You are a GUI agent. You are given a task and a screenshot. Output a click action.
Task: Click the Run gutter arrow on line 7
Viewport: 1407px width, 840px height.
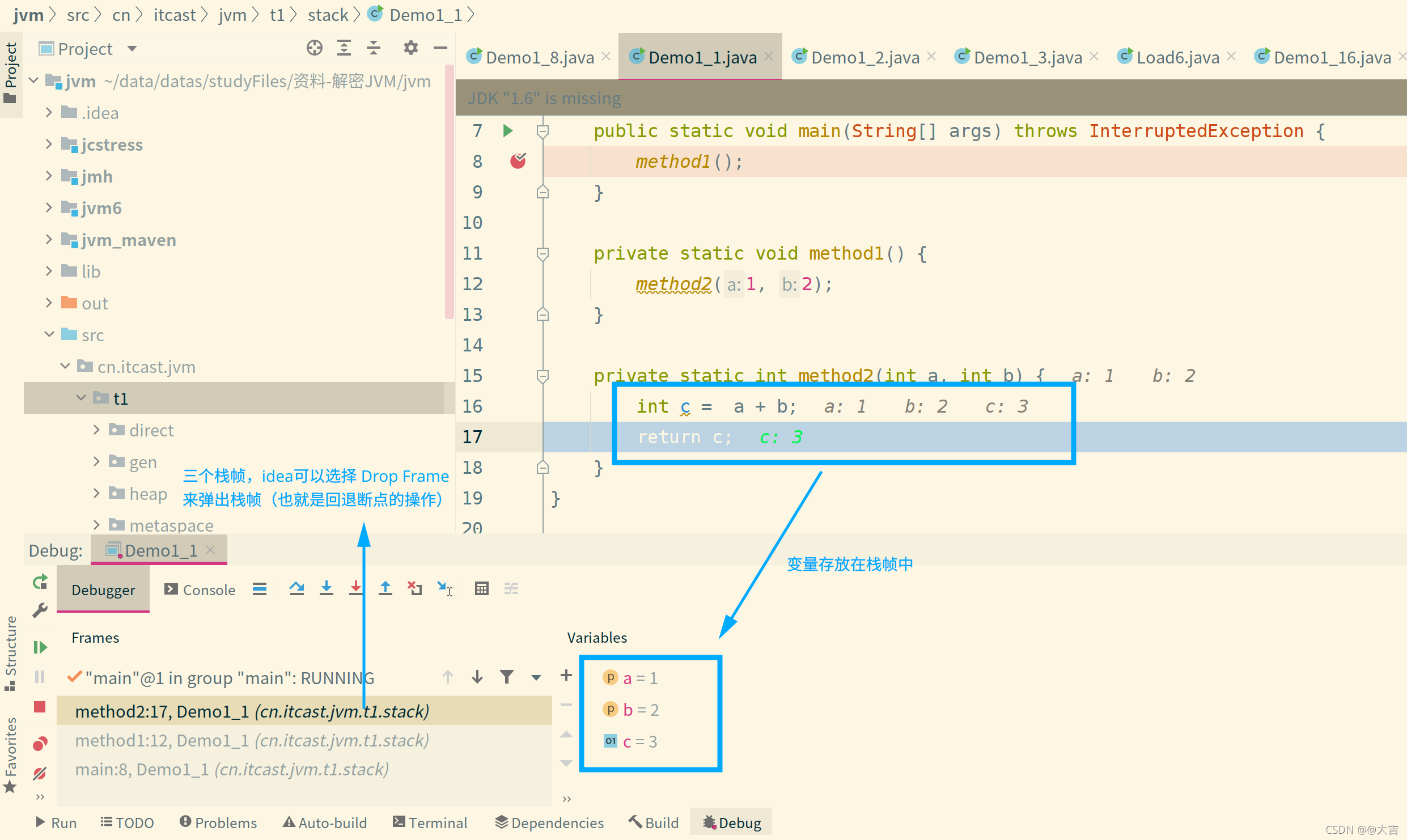(508, 131)
